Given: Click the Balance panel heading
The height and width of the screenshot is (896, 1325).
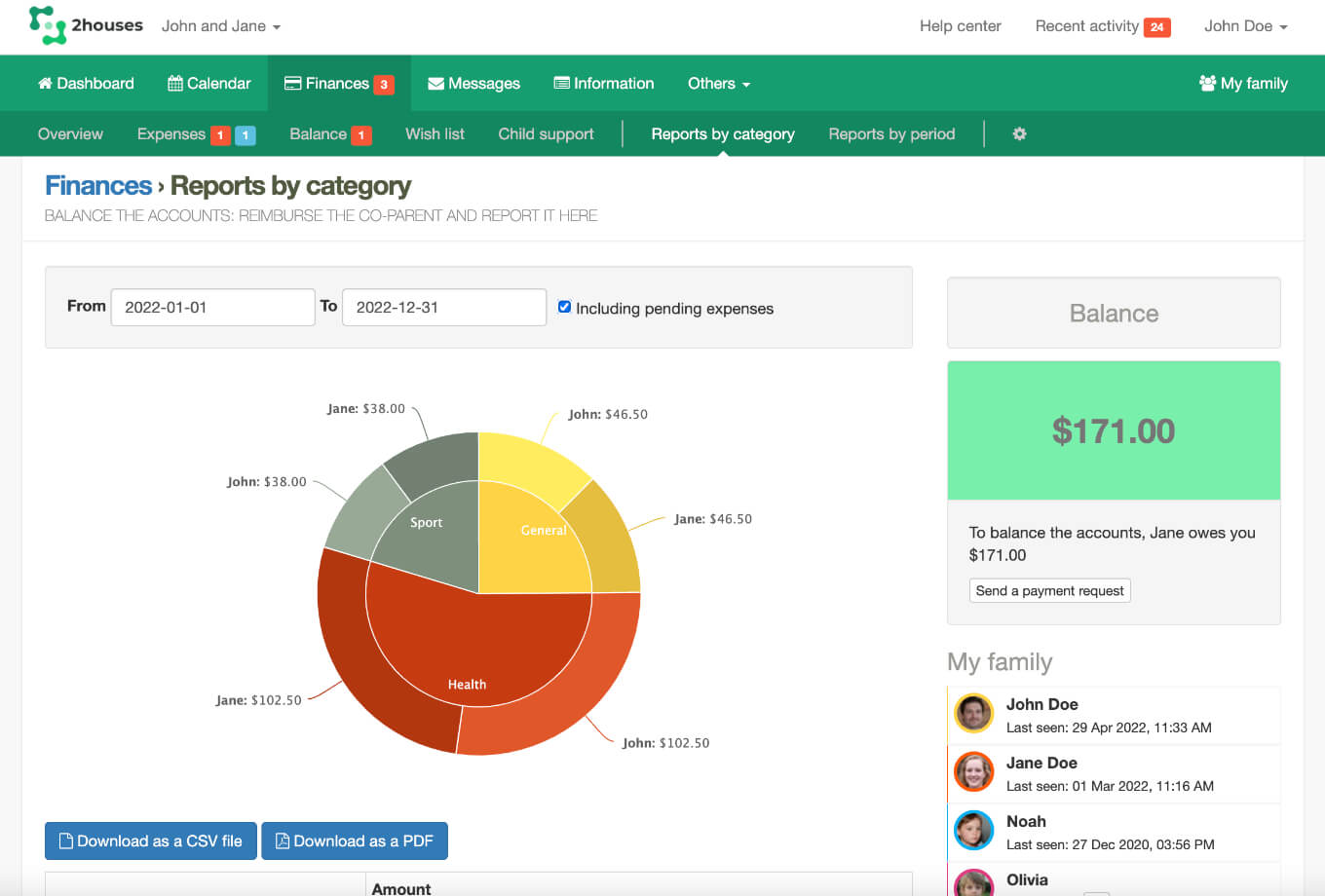Looking at the screenshot, I should tap(1114, 313).
